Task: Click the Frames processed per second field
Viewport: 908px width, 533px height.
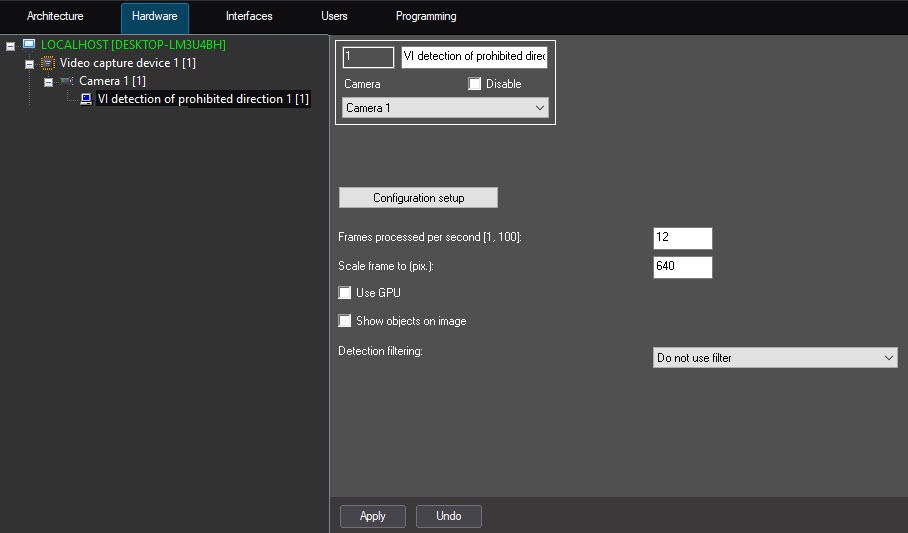Action: [x=682, y=238]
